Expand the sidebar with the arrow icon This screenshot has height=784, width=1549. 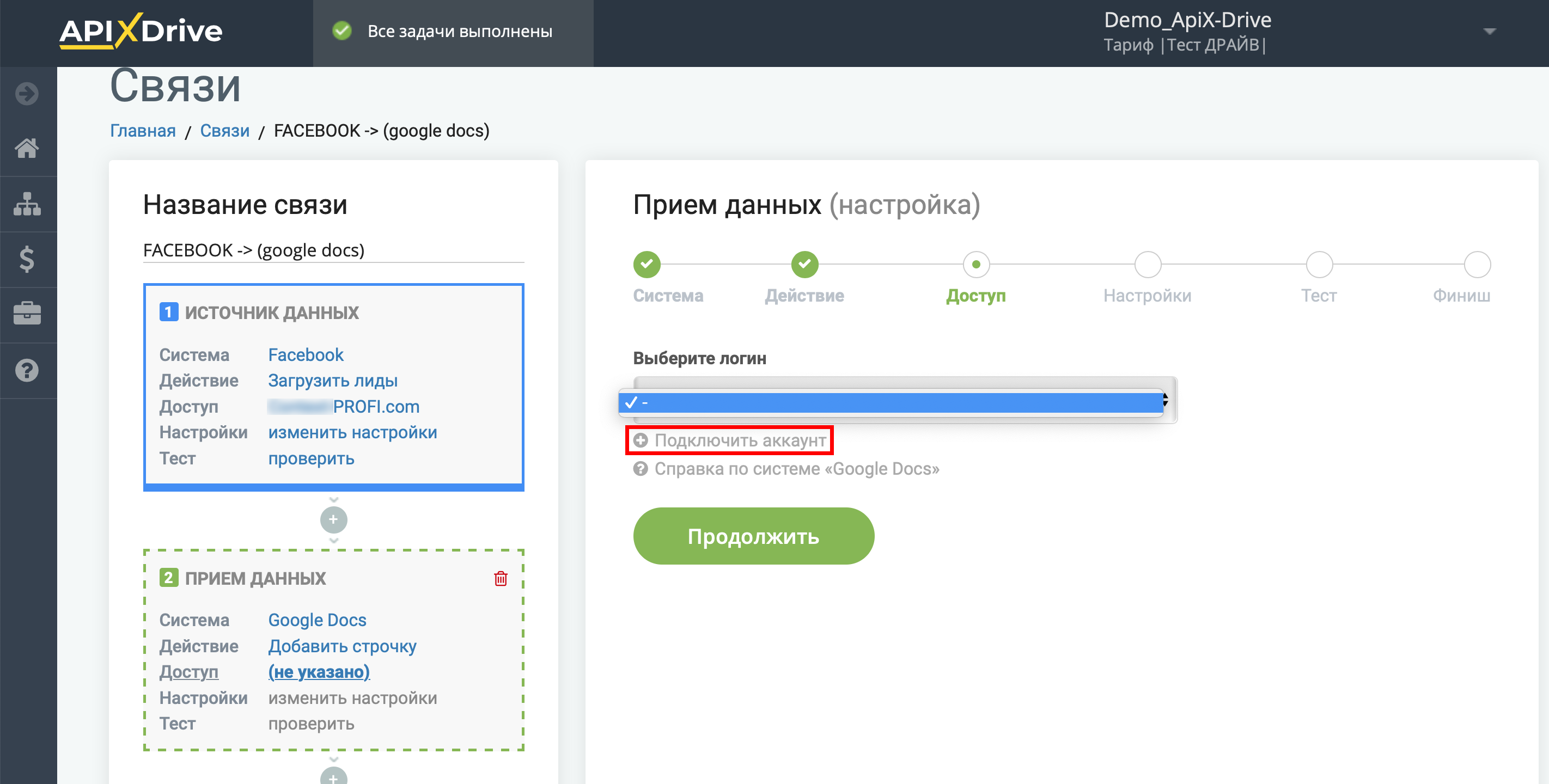click(x=27, y=94)
